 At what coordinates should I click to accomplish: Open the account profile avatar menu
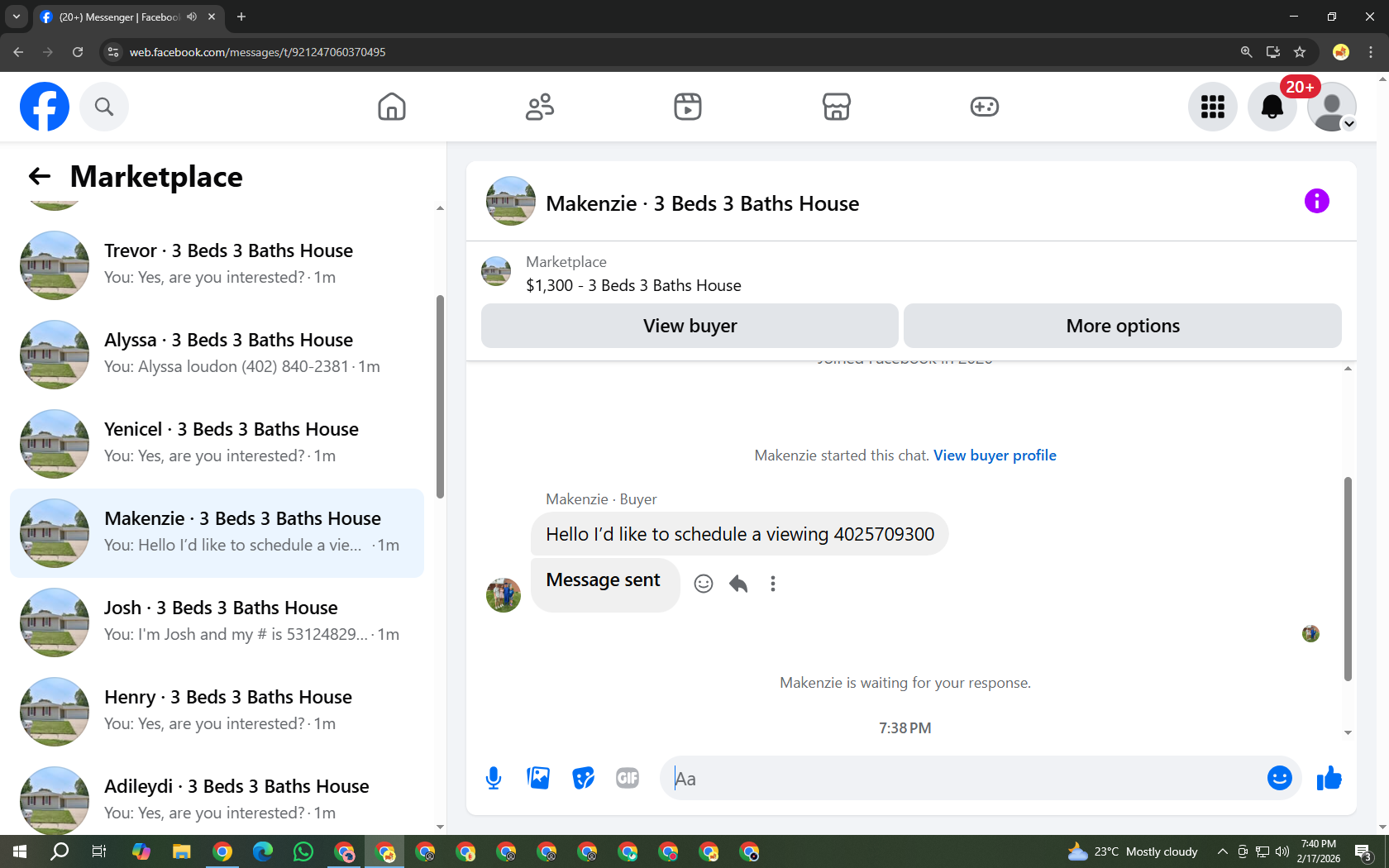click(x=1332, y=107)
